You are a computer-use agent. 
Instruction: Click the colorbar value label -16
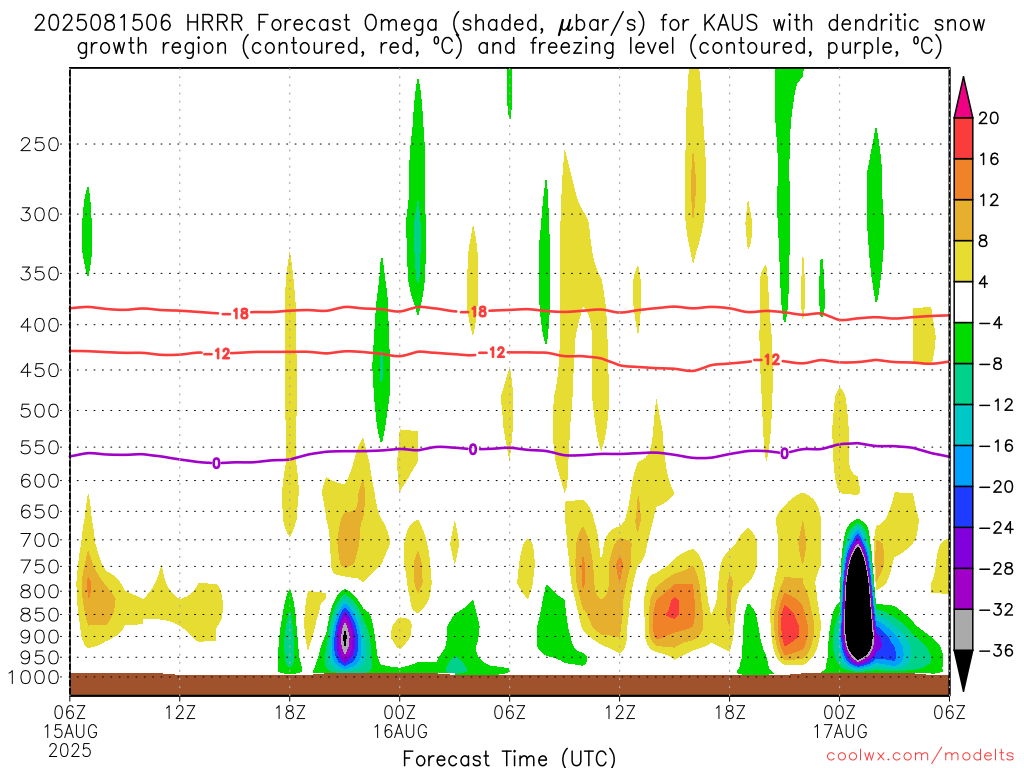point(997,446)
